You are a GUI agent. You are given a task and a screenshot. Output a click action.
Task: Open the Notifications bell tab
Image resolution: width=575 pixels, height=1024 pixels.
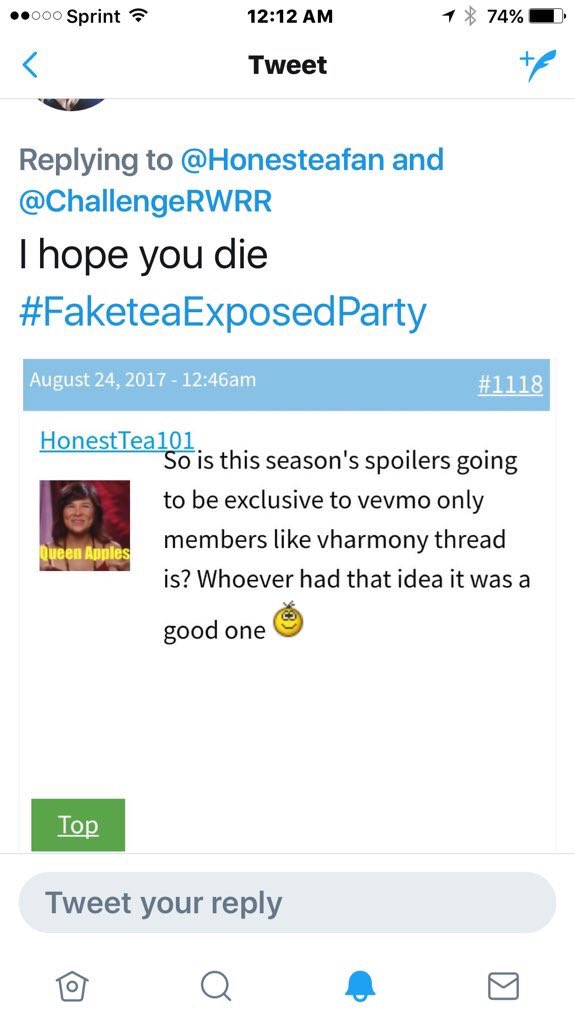click(x=359, y=984)
